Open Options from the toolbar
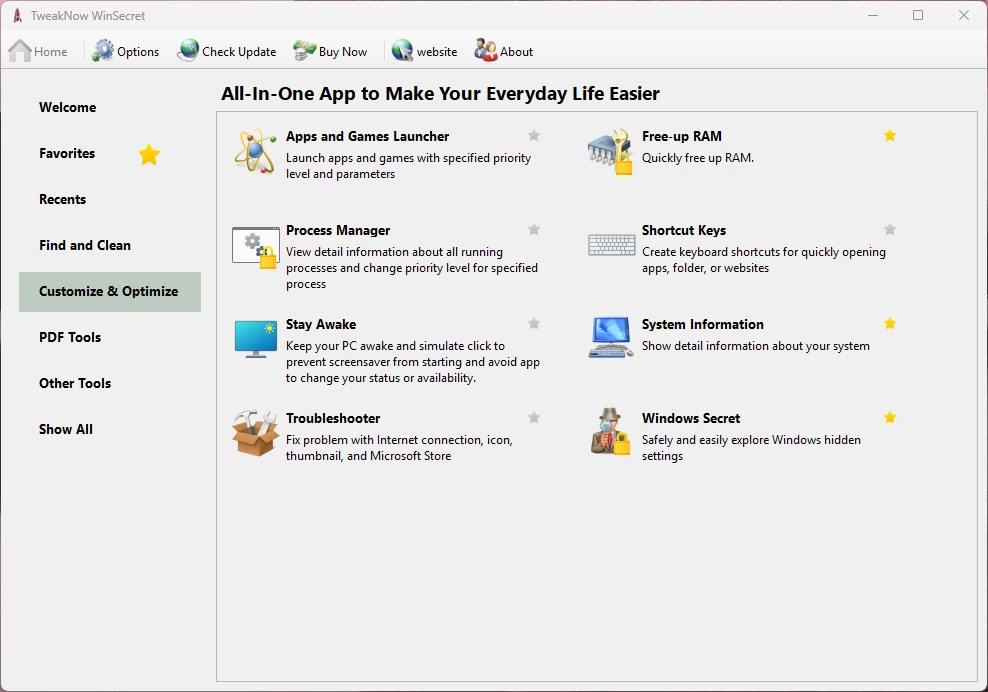The height and width of the screenshot is (692, 988). (125, 51)
